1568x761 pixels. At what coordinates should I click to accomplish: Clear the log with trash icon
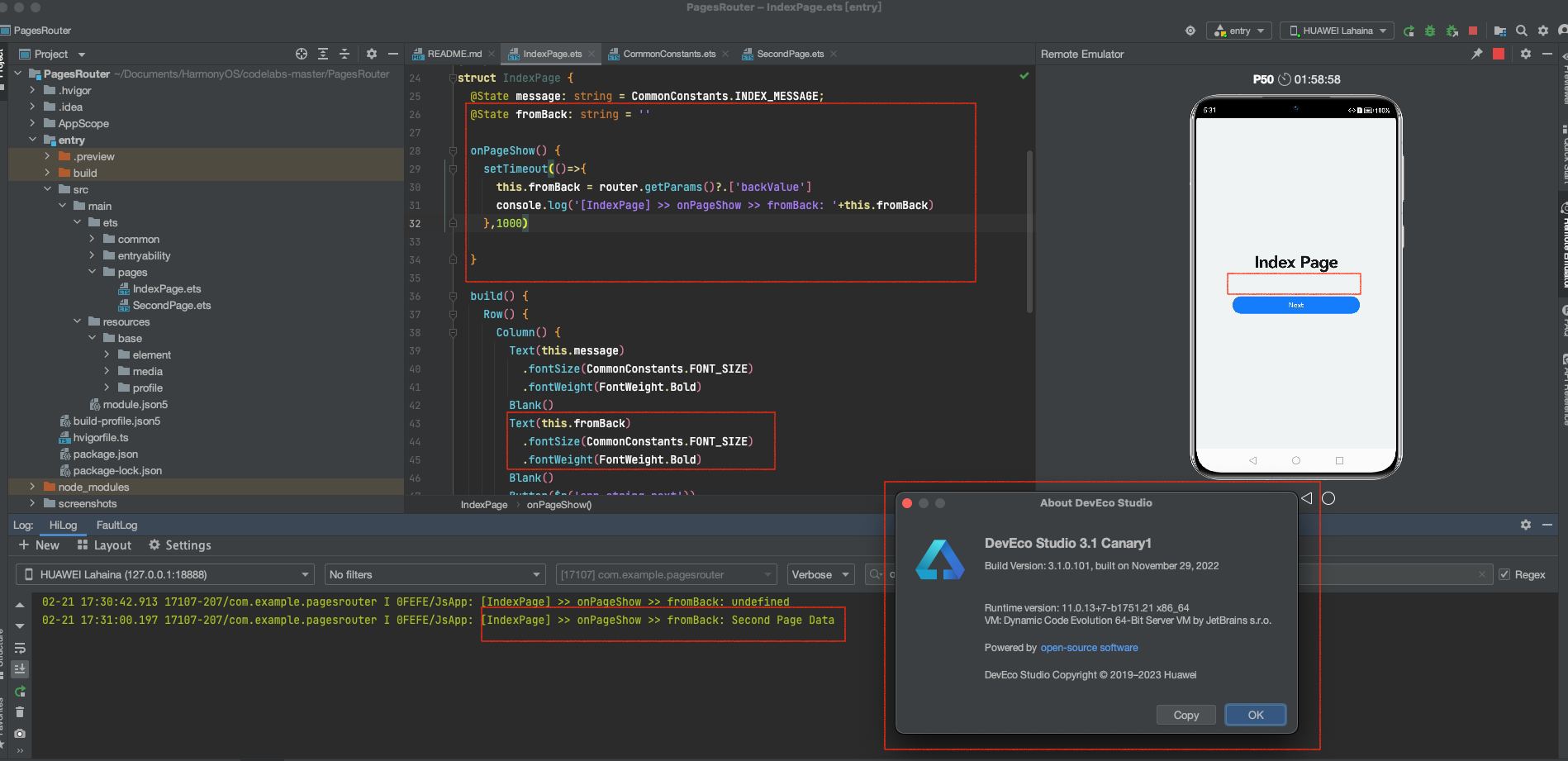tap(20, 712)
